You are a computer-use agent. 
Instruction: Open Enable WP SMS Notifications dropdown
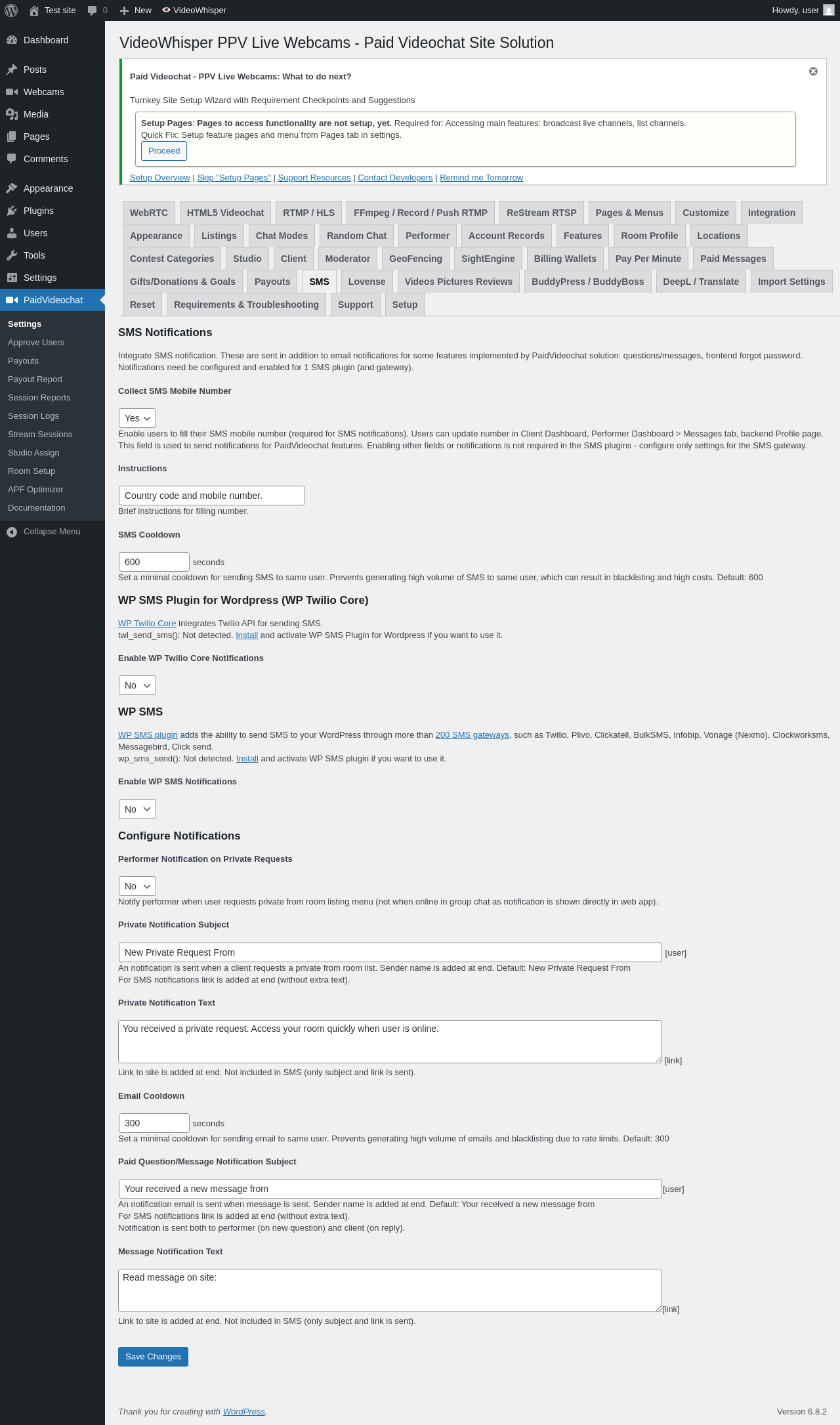(x=137, y=809)
